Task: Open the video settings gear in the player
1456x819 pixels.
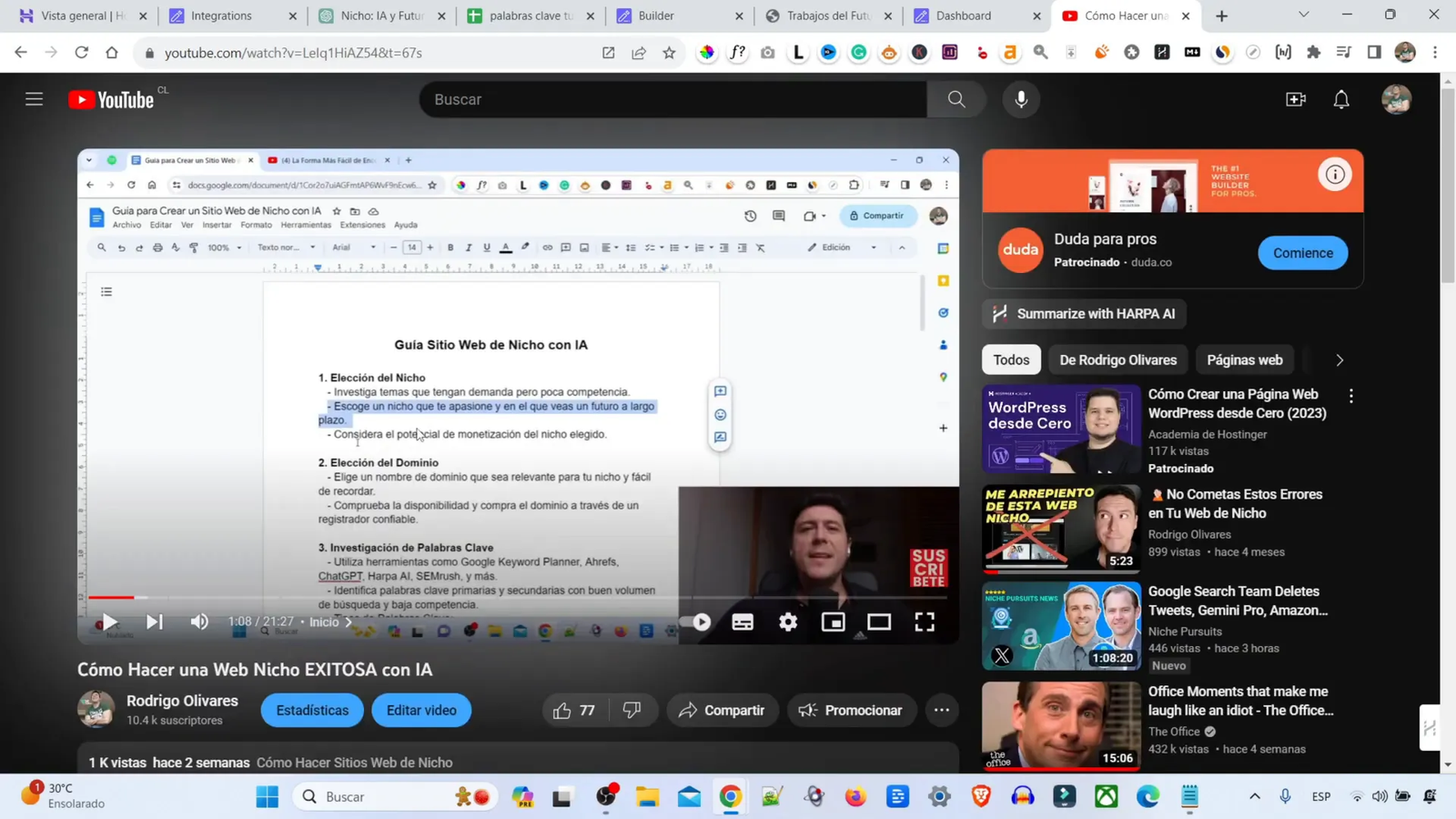Action: (787, 622)
